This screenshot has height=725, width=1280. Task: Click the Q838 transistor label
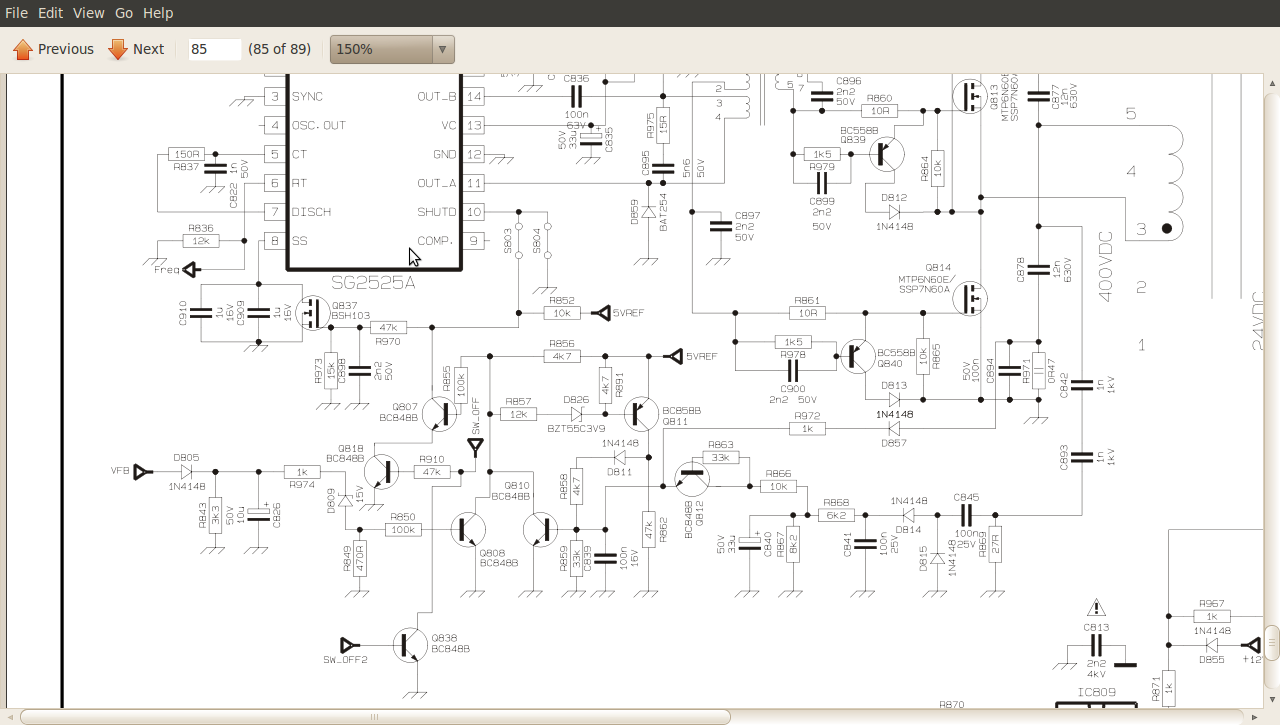click(444, 639)
